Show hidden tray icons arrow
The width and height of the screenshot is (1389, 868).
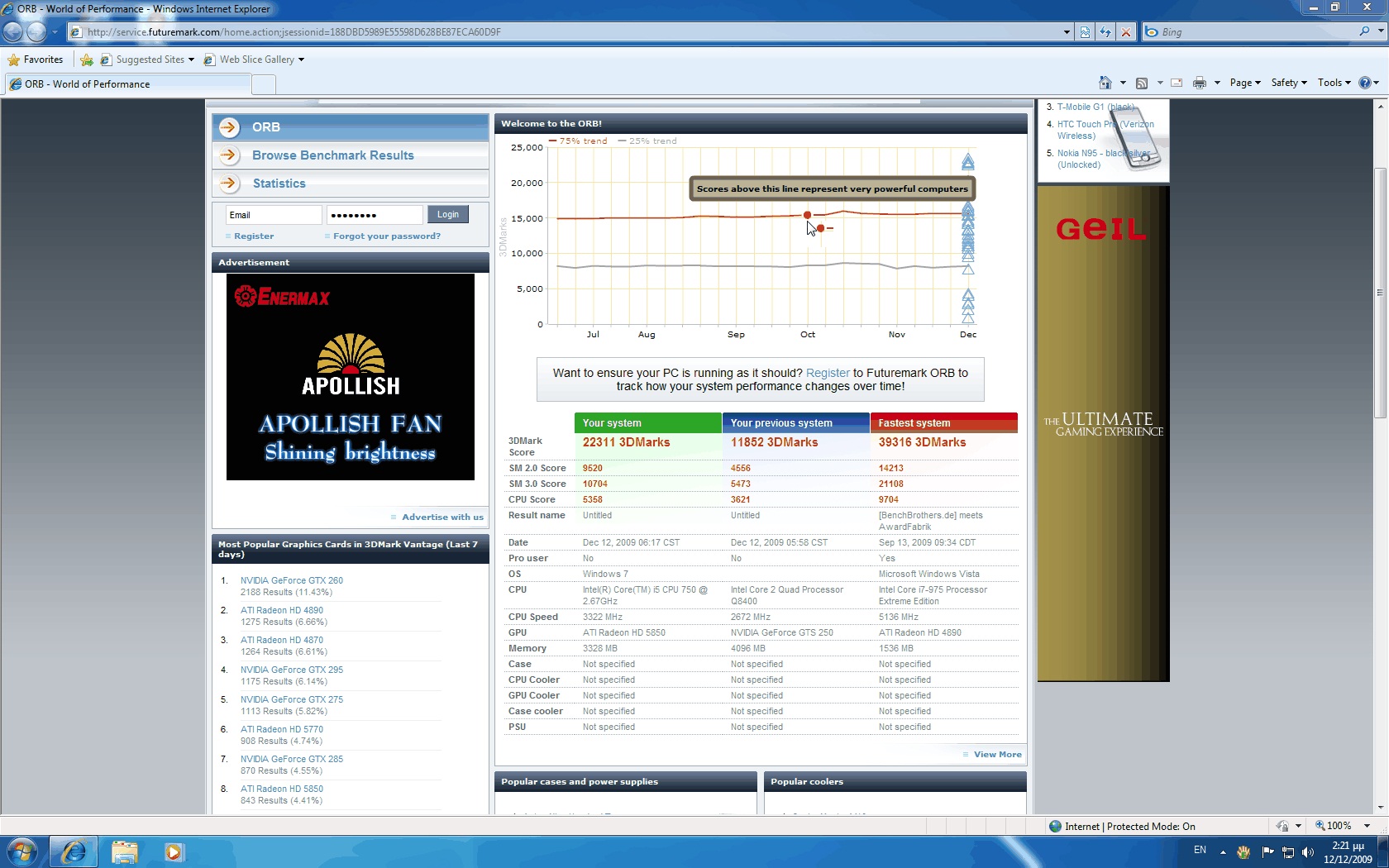pyautogui.click(x=1223, y=851)
